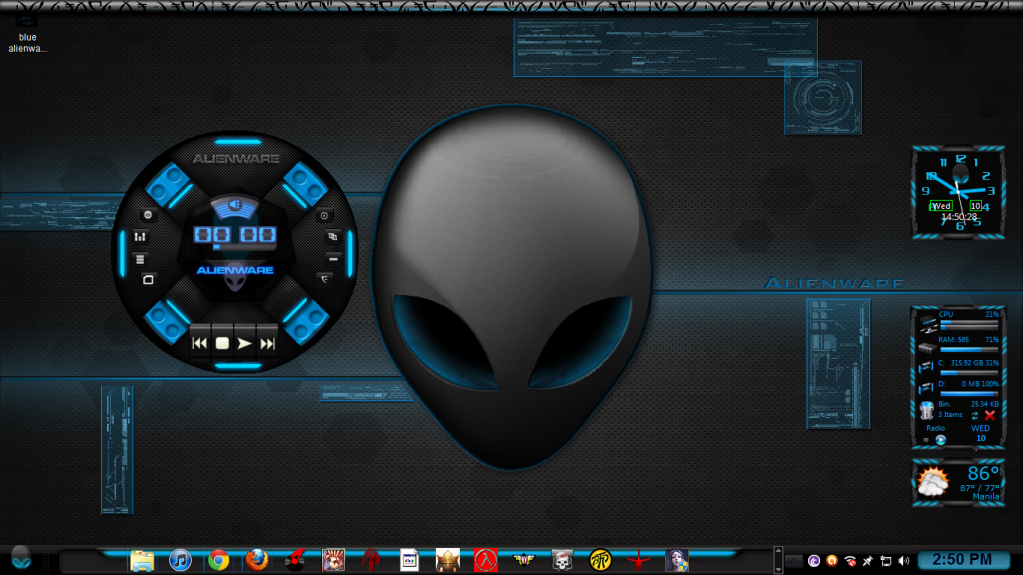Click the Manila location in weather gadget

point(986,497)
